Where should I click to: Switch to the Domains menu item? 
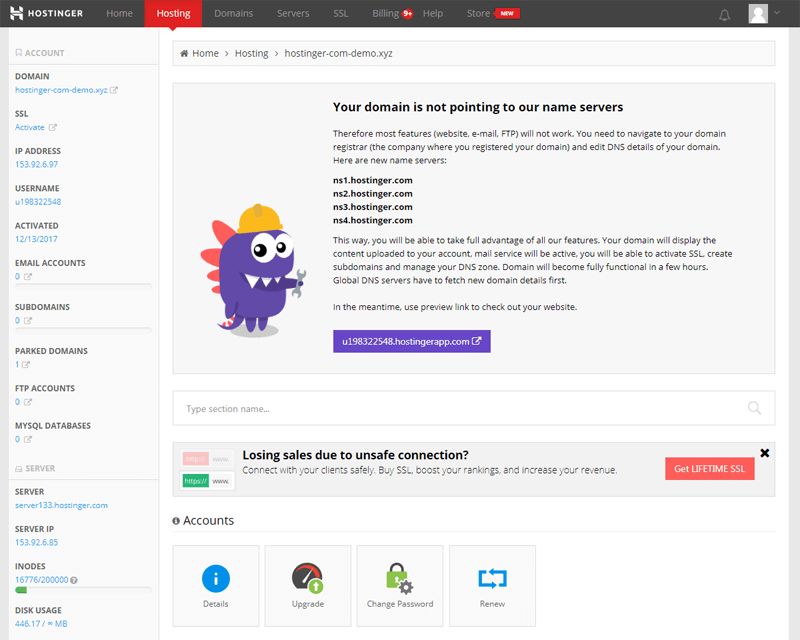[x=233, y=14]
